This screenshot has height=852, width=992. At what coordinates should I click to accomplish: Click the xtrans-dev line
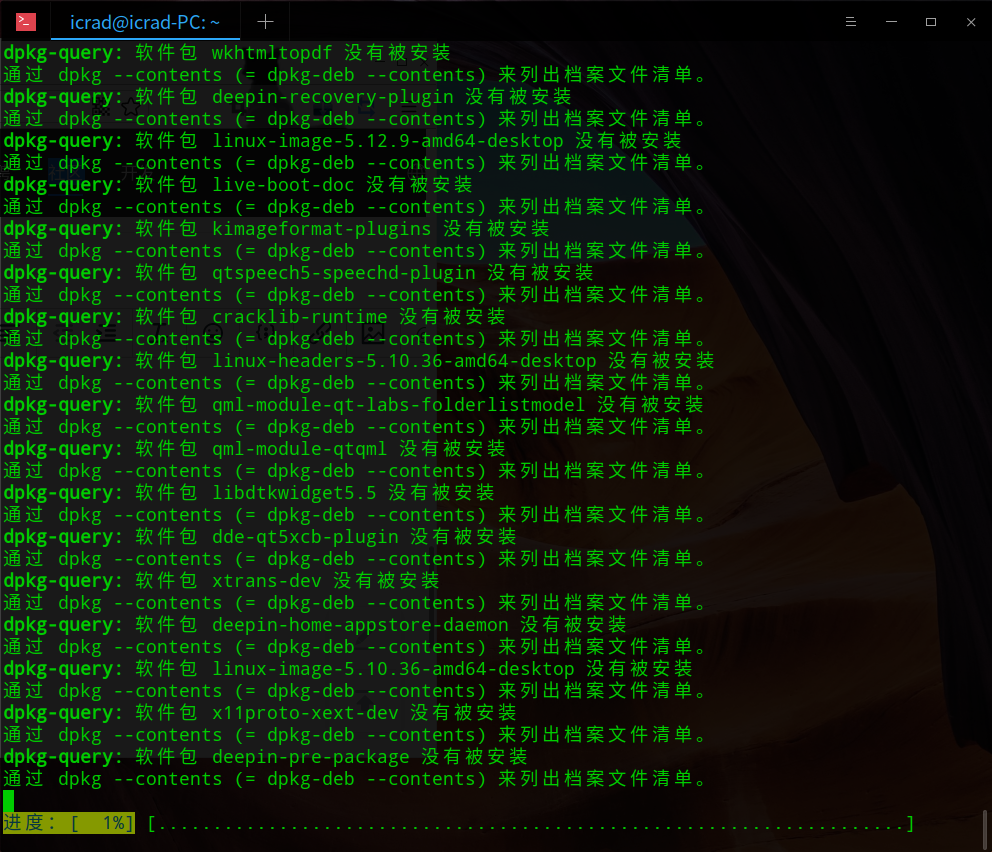click(x=221, y=580)
